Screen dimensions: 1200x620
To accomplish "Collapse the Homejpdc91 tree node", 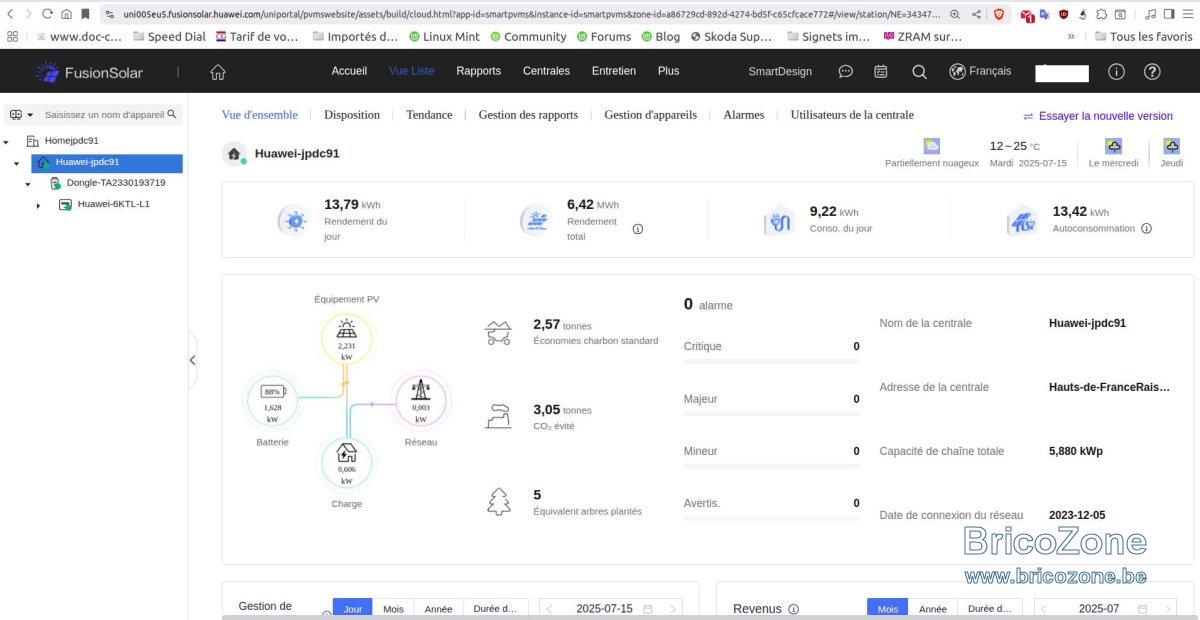I will coord(6,142).
